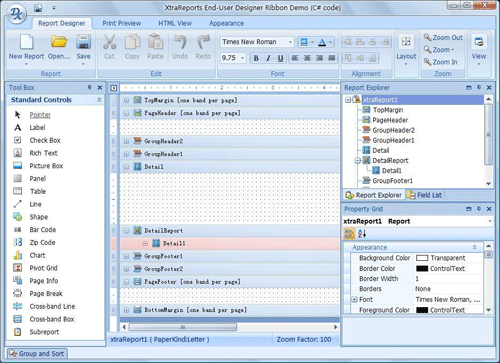500x363 pixels.
Task: Collapse the DetailReport node in Report Explorer
Action: pos(358,161)
